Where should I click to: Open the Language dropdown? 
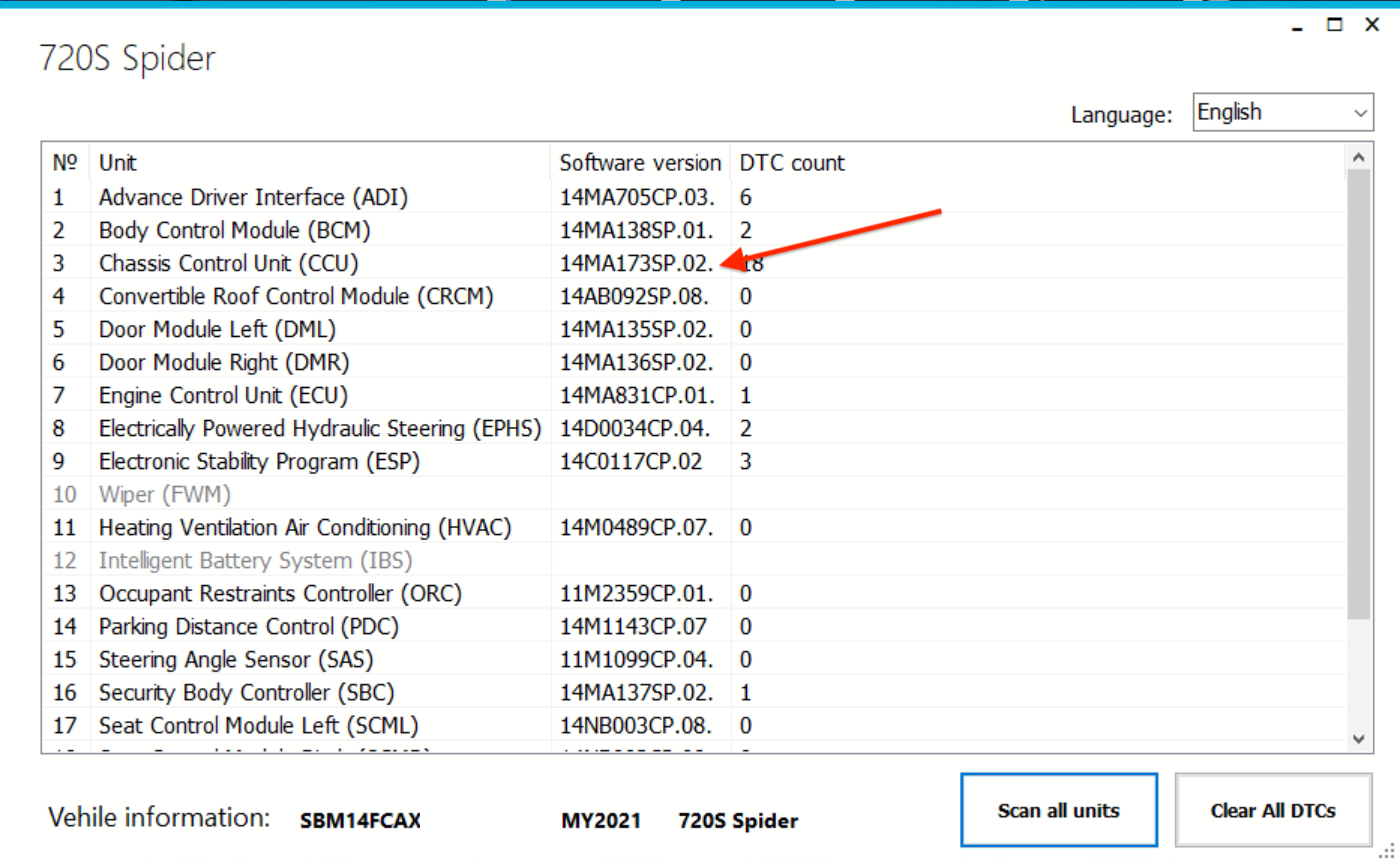(1283, 113)
